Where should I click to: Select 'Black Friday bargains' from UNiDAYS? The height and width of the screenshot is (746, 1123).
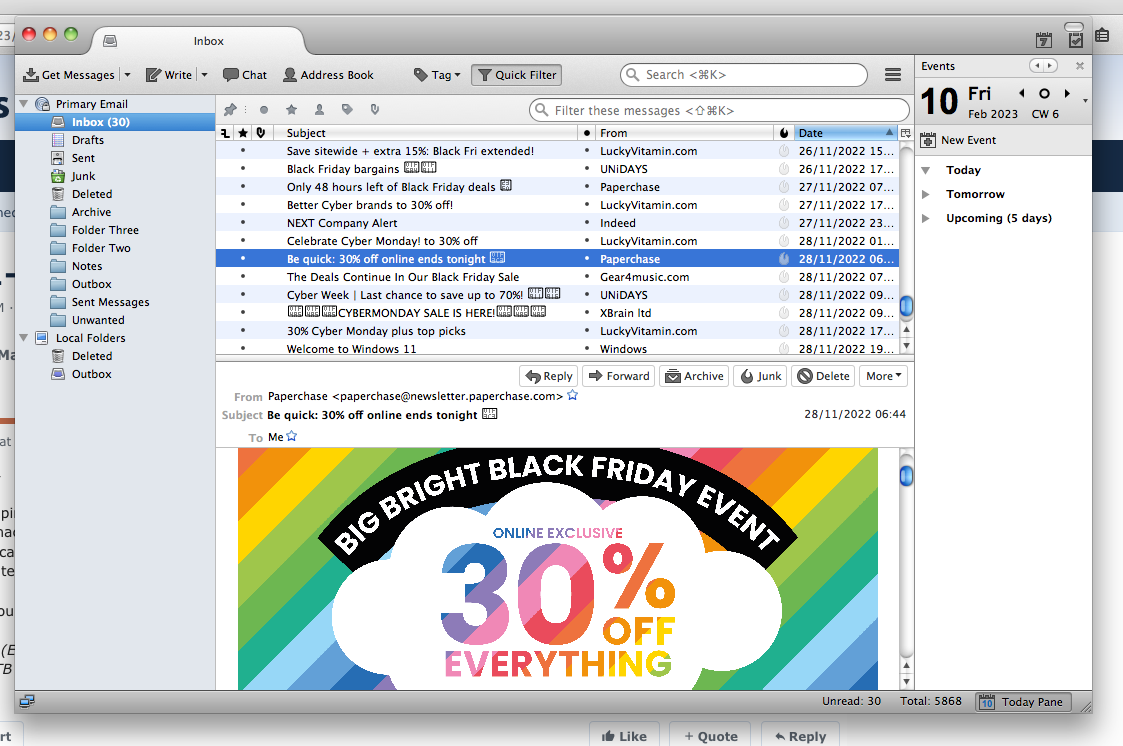pos(557,169)
